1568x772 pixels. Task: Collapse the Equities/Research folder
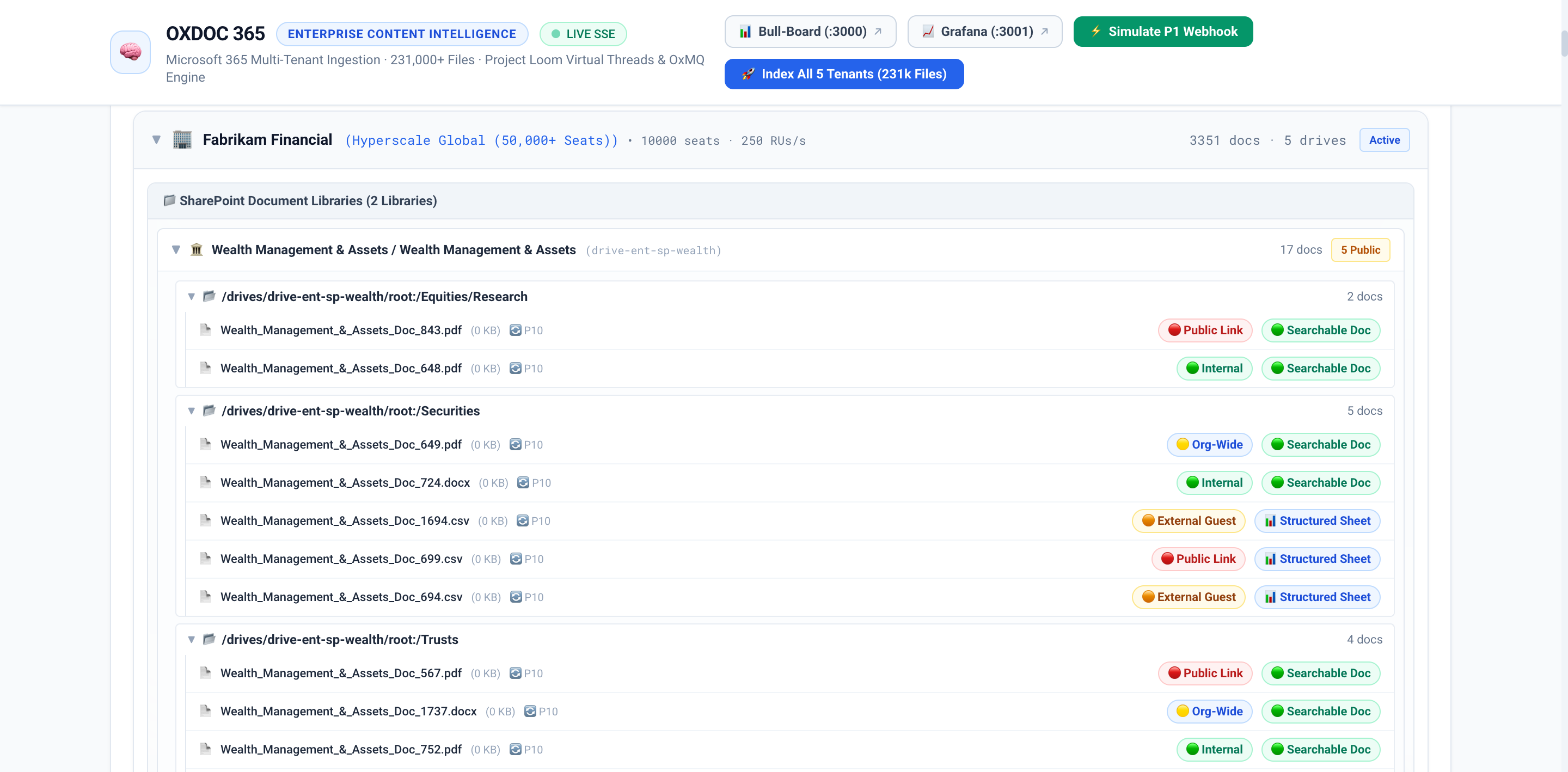[191, 297]
